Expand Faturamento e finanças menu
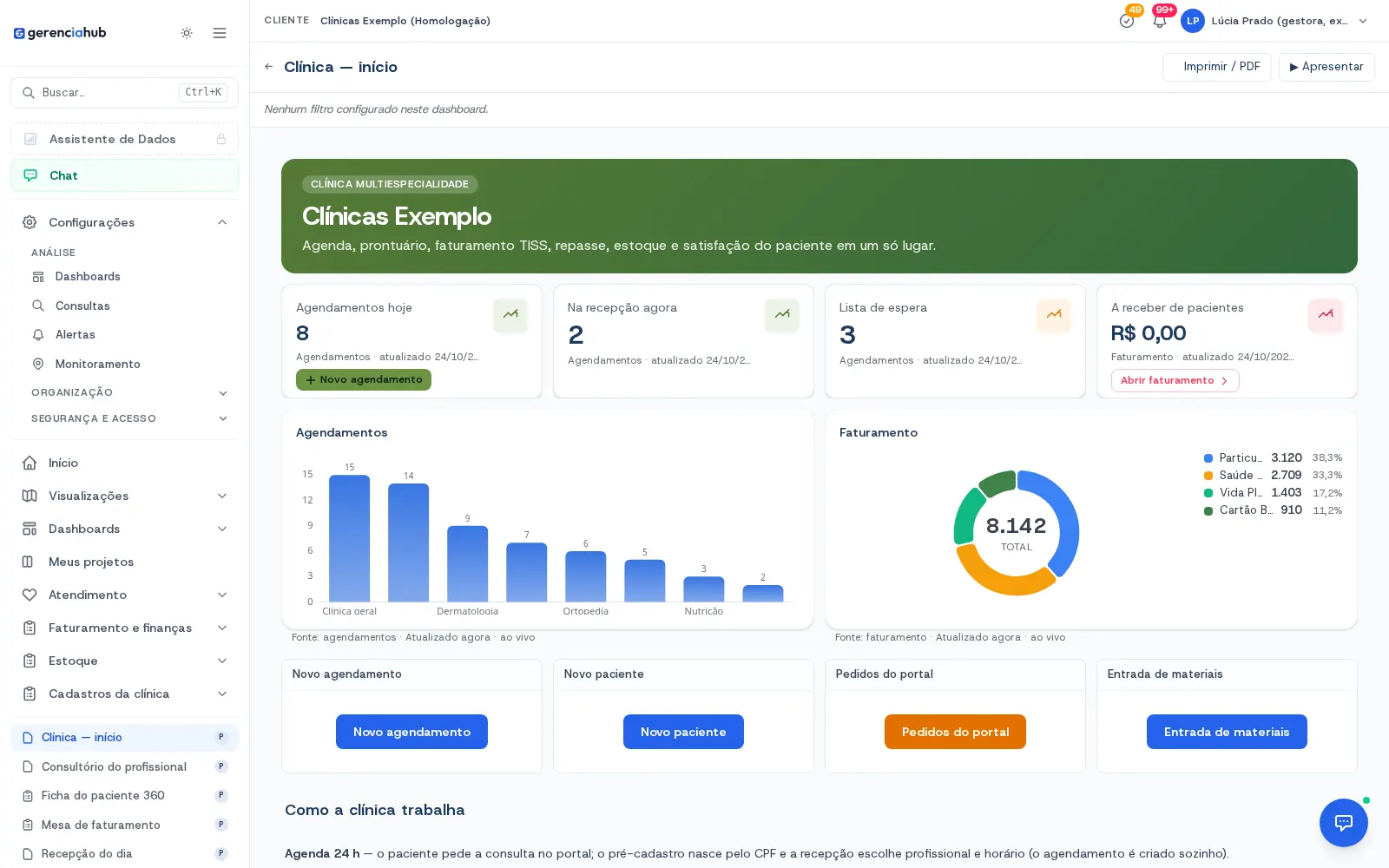 (124, 628)
